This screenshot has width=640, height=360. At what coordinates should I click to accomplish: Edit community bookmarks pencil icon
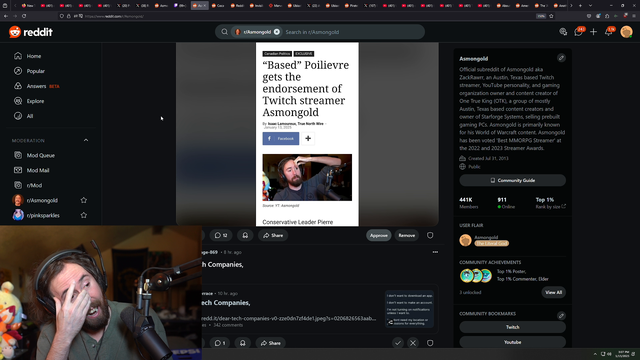point(561,316)
